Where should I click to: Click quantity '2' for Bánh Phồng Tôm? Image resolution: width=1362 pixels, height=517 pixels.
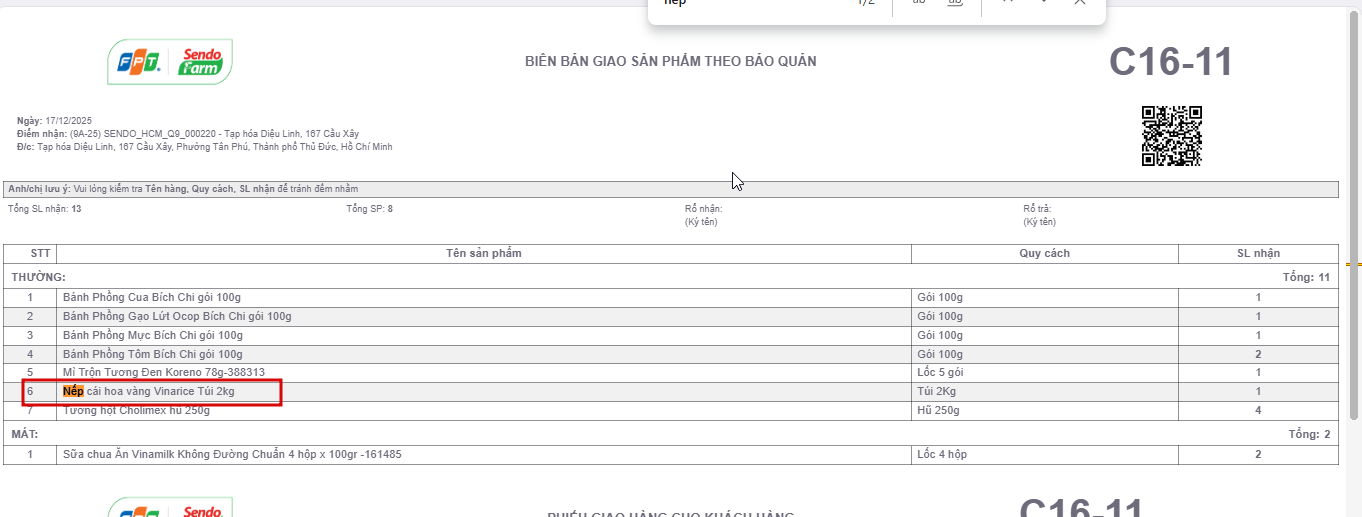[1258, 354]
